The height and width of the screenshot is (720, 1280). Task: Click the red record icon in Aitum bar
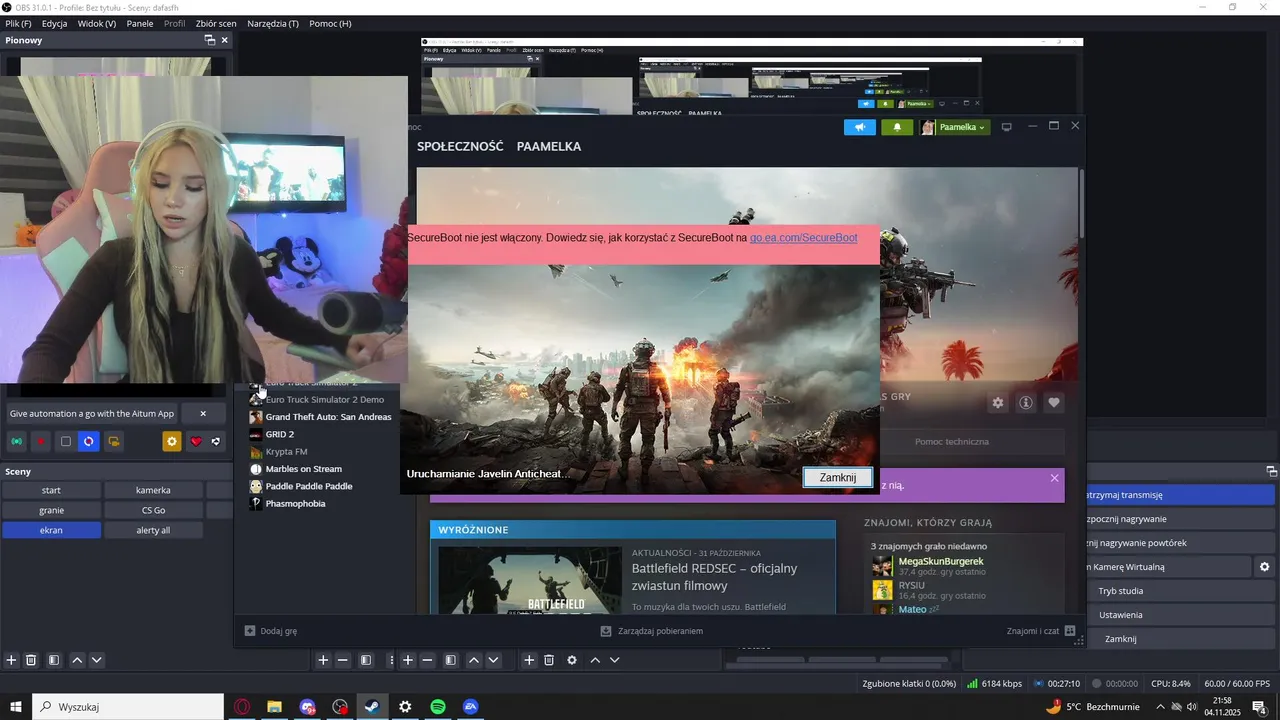[42, 441]
